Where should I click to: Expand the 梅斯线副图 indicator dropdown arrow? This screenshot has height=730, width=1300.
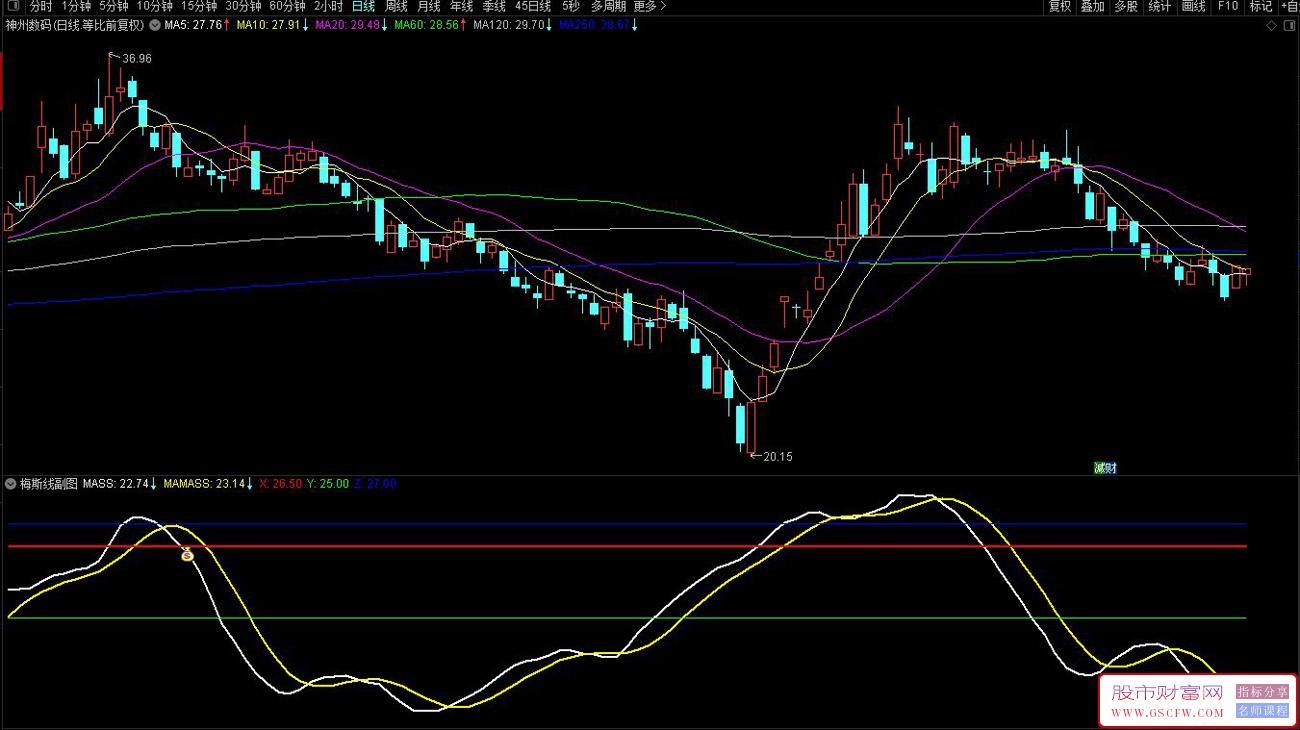pyautogui.click(x=11, y=483)
